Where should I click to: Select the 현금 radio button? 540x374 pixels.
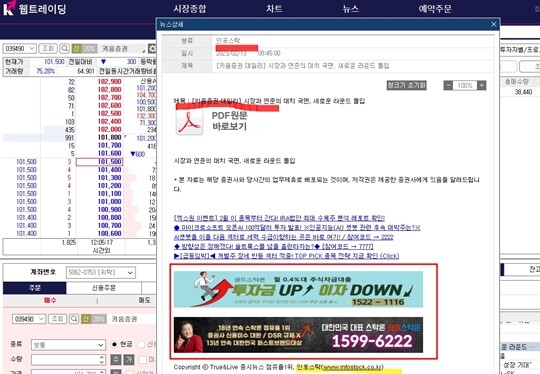(115, 344)
